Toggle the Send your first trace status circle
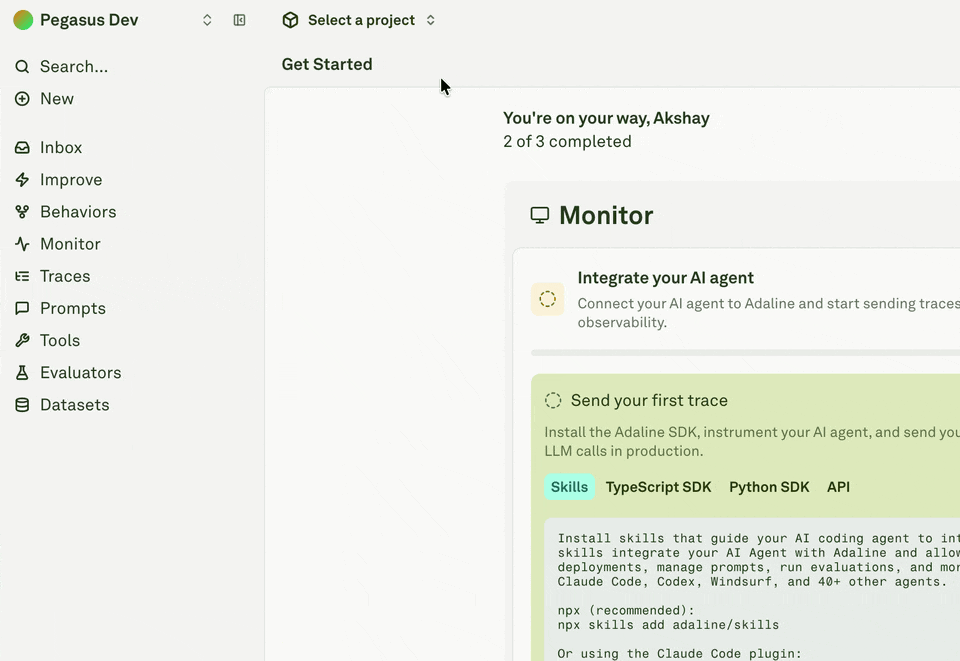 point(553,400)
